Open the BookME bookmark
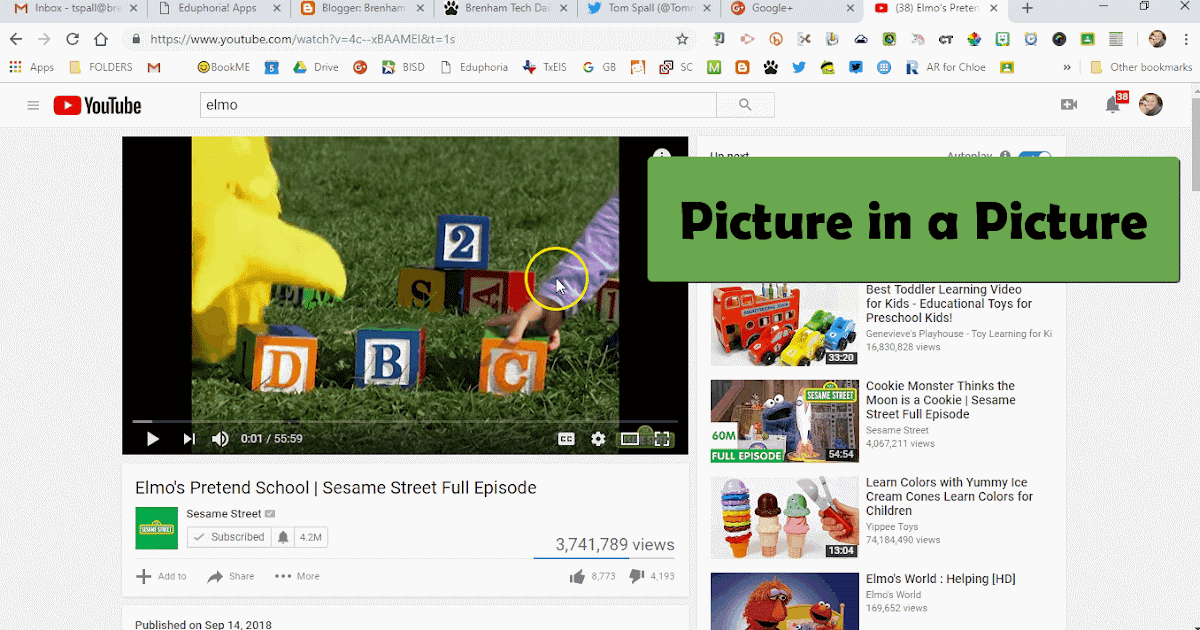This screenshot has width=1200, height=630. [x=224, y=68]
